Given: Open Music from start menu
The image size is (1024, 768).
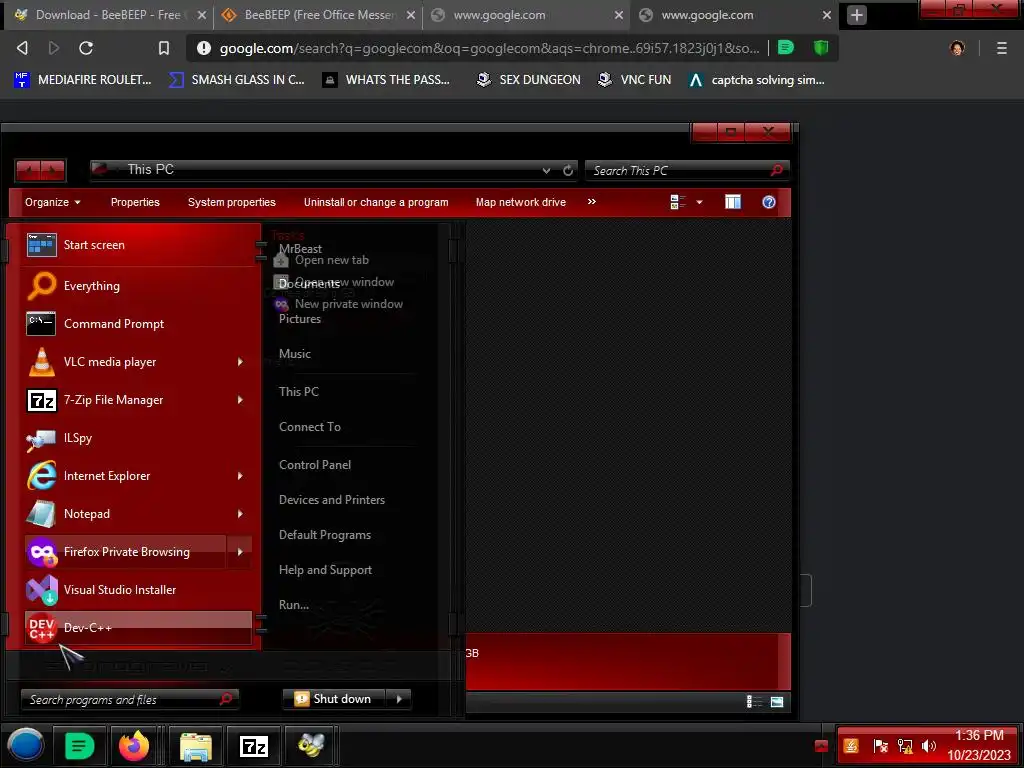Looking at the screenshot, I should tap(295, 354).
